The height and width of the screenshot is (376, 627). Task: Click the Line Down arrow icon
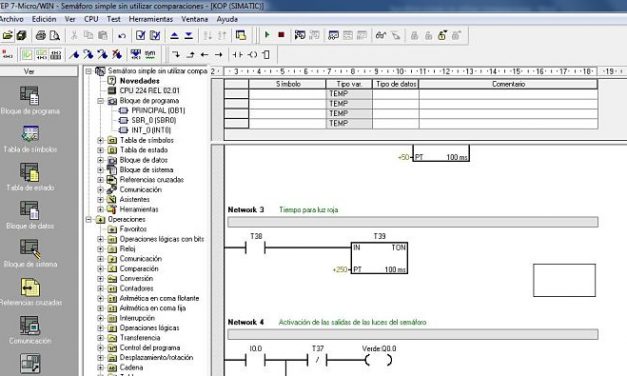(x=176, y=54)
